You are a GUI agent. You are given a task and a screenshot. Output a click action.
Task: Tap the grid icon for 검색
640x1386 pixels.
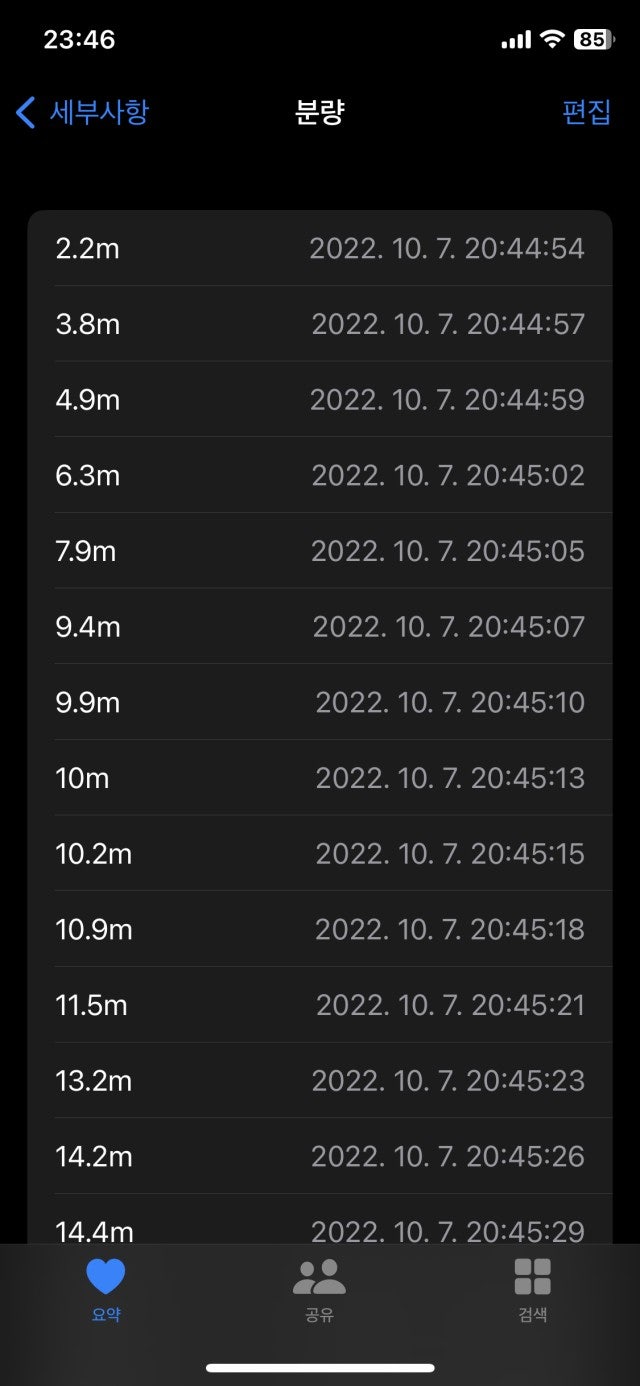click(532, 1277)
